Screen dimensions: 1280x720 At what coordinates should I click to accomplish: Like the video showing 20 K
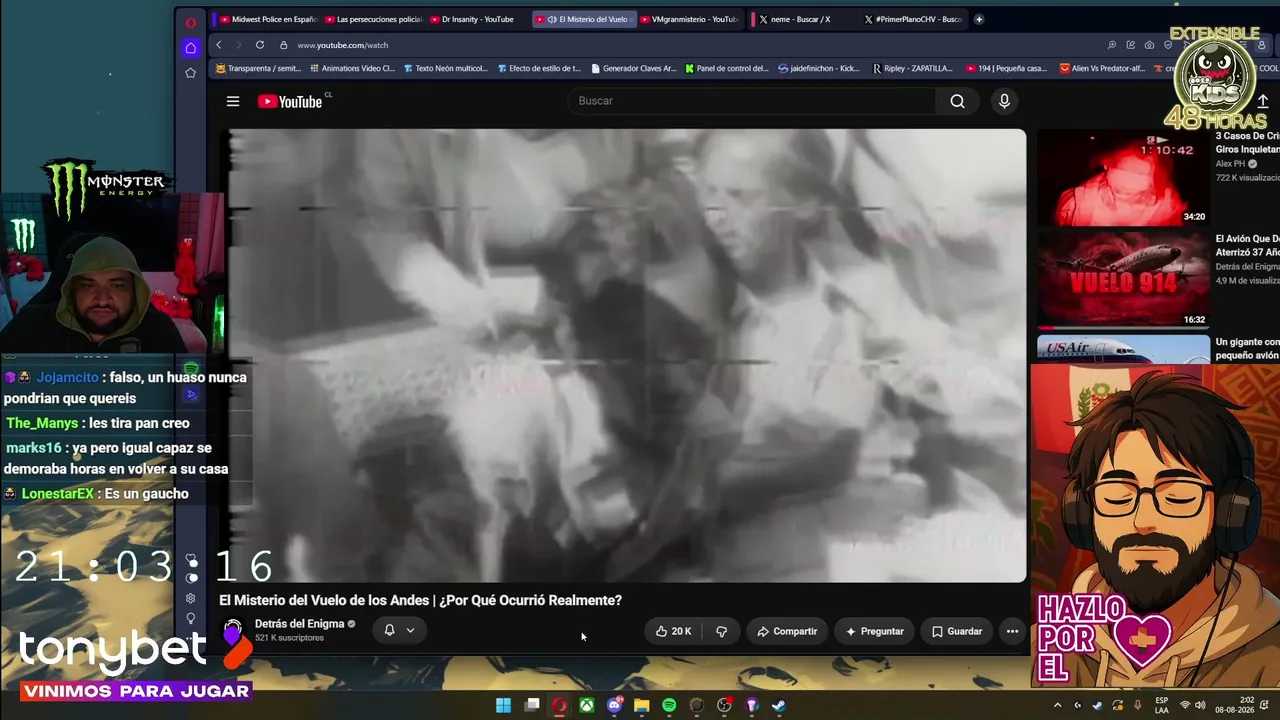674,631
